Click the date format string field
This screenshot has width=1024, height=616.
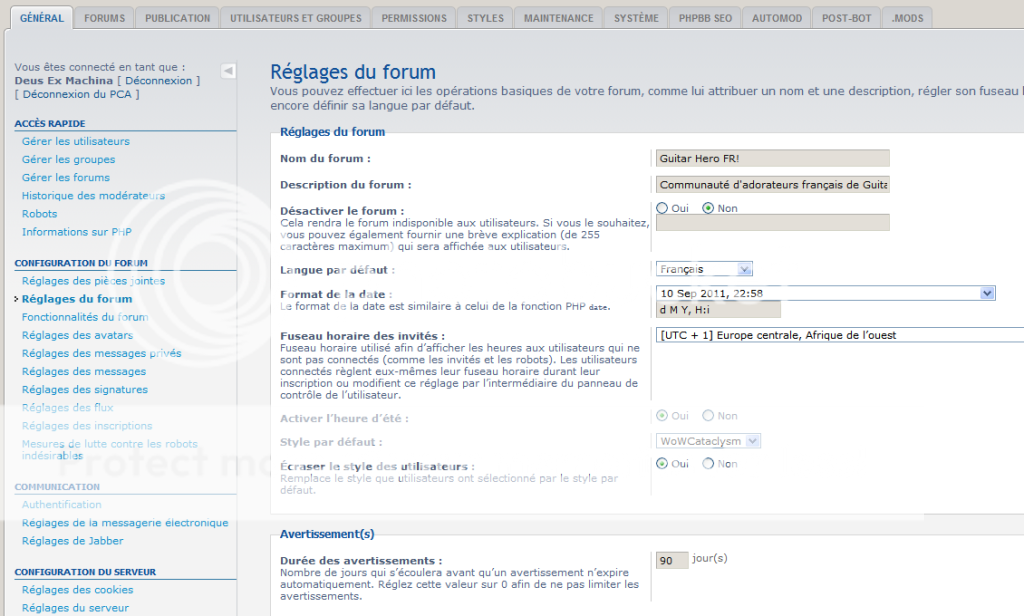point(717,310)
